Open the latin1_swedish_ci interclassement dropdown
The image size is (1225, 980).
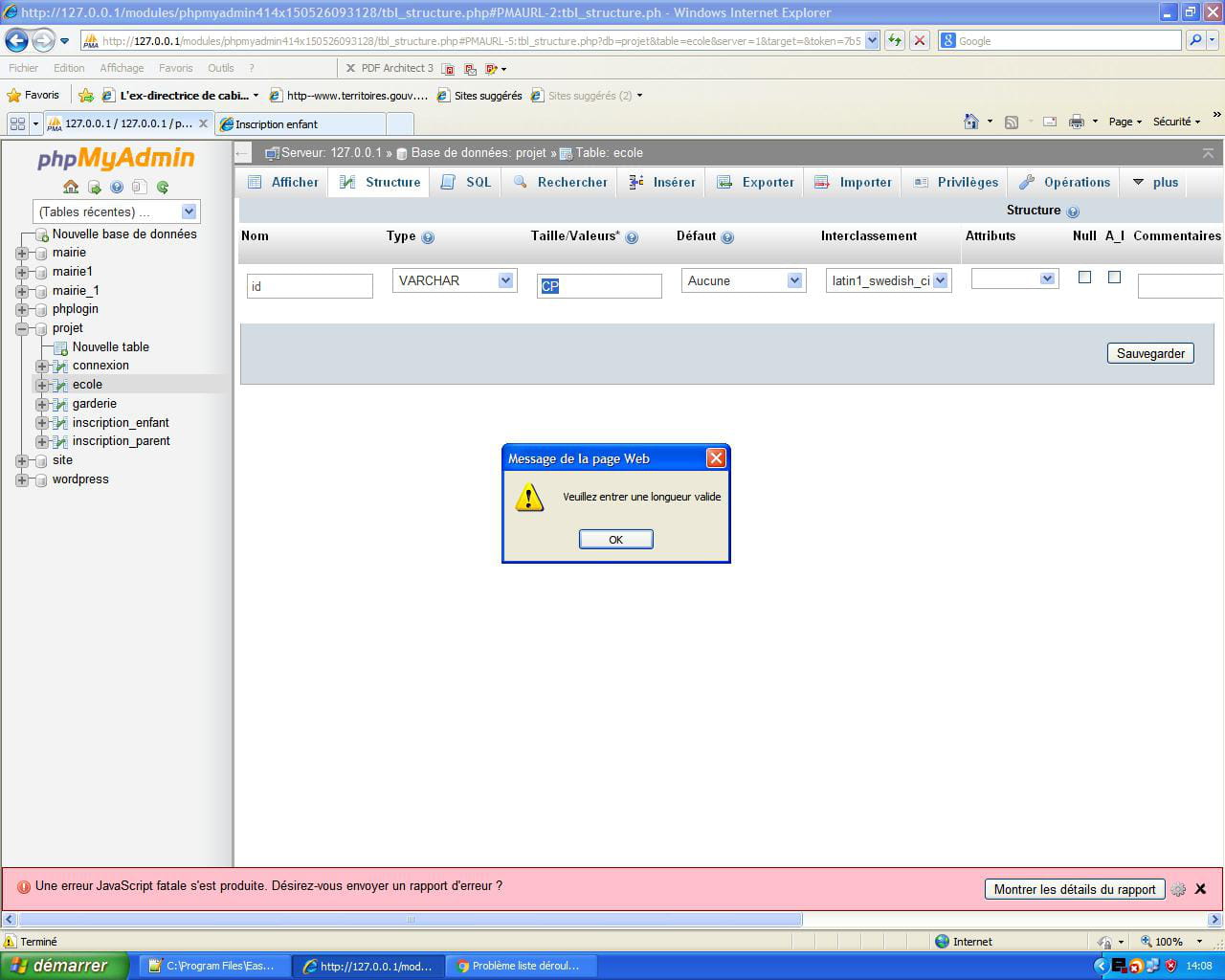[x=888, y=280]
